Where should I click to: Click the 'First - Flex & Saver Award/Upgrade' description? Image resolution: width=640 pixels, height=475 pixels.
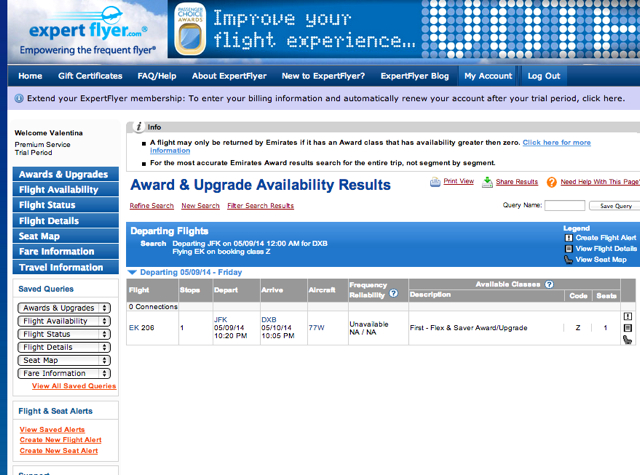click(469, 328)
